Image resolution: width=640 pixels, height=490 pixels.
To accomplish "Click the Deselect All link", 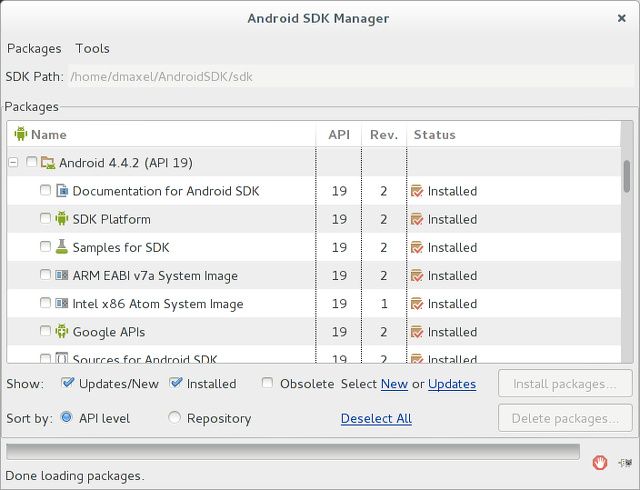I will [x=376, y=418].
